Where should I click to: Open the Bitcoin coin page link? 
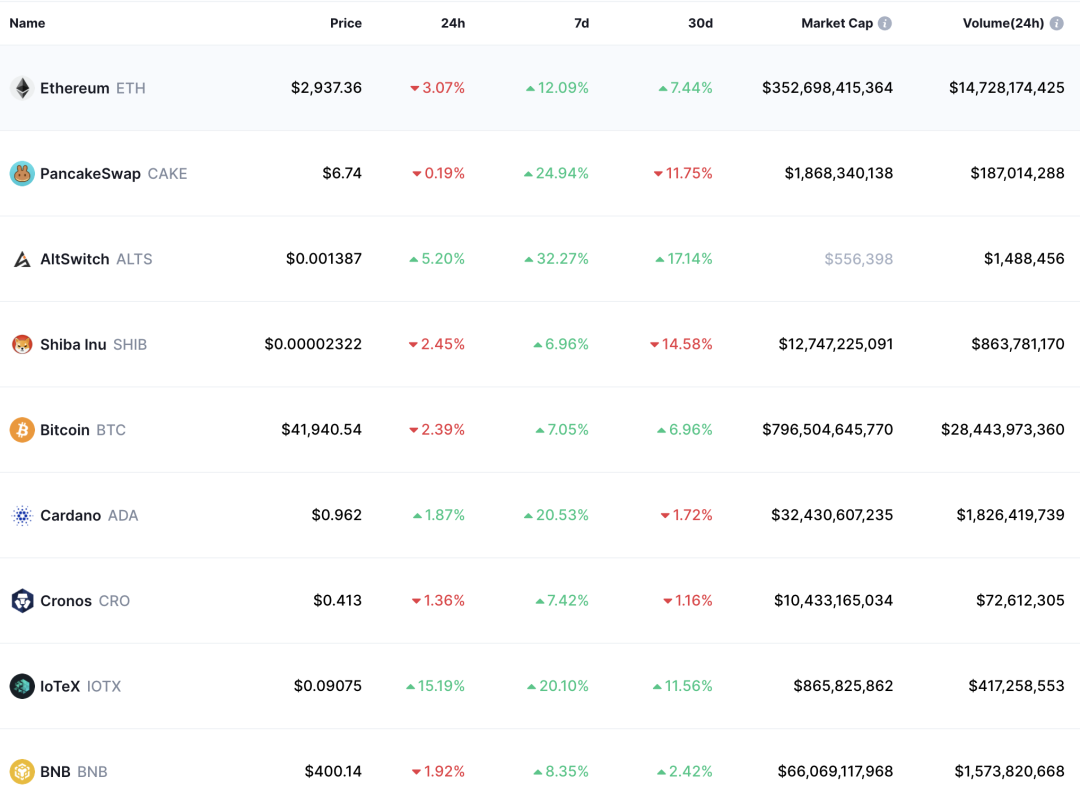(x=65, y=430)
